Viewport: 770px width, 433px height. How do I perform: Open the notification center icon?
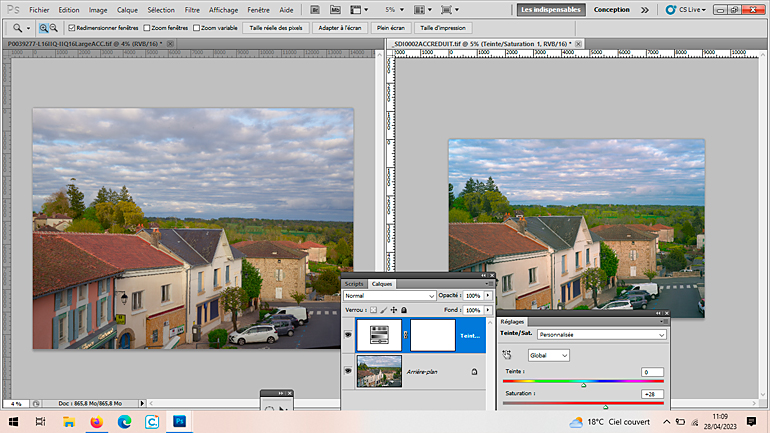[x=751, y=422]
